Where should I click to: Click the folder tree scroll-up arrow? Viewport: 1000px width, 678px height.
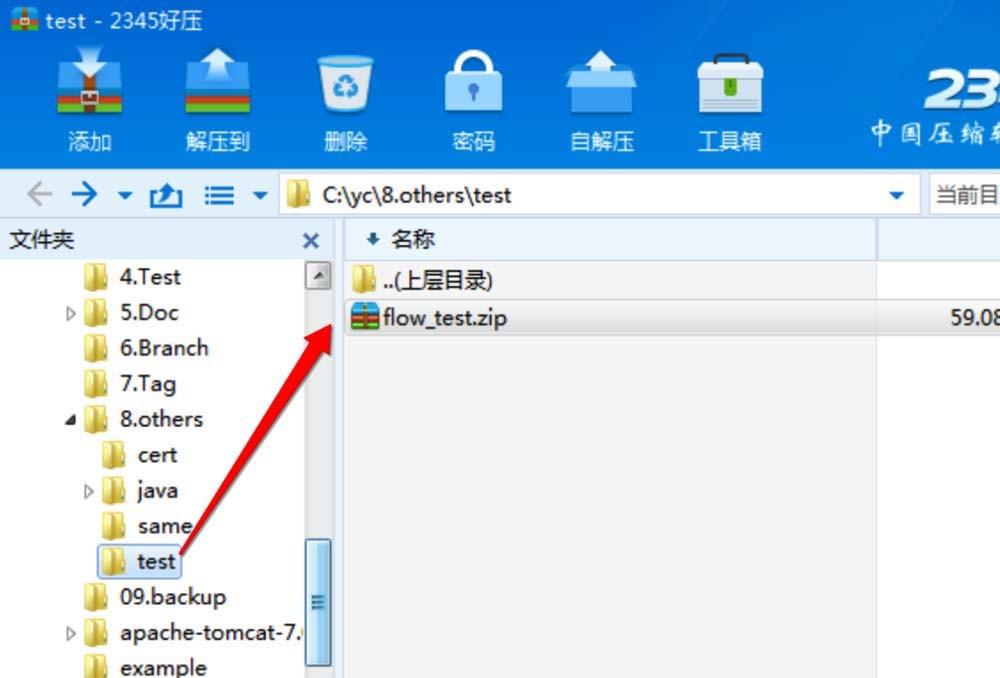pos(318,276)
